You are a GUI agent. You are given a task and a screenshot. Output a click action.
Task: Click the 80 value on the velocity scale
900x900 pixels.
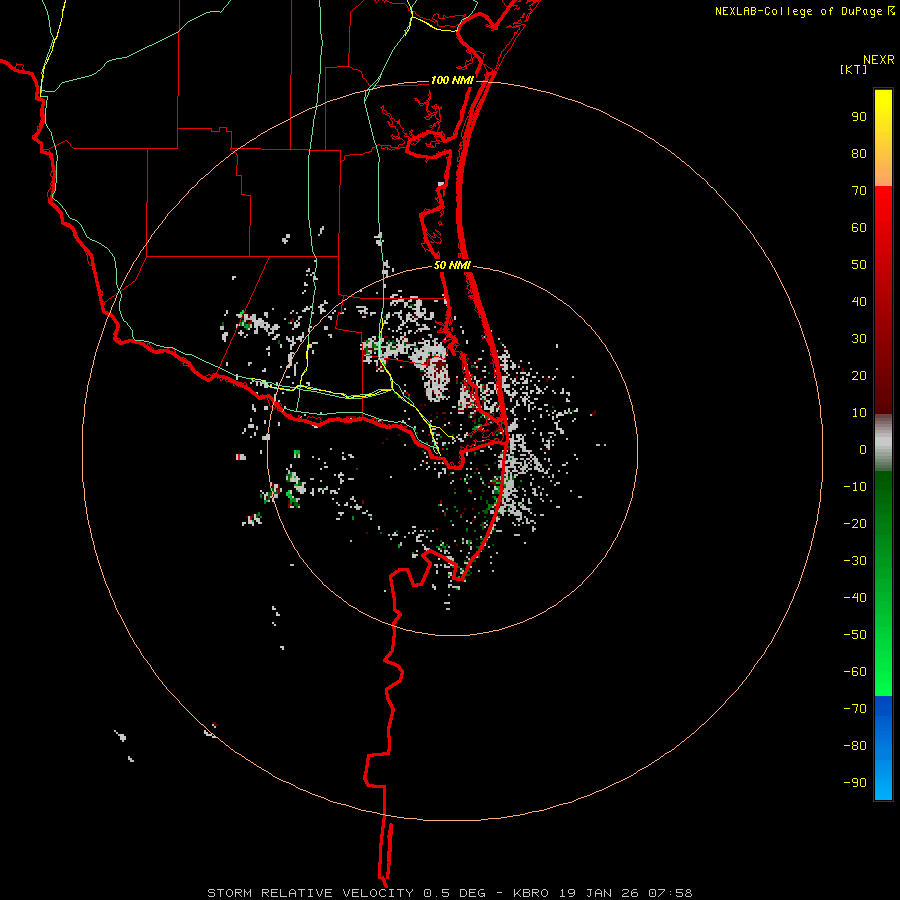[859, 154]
